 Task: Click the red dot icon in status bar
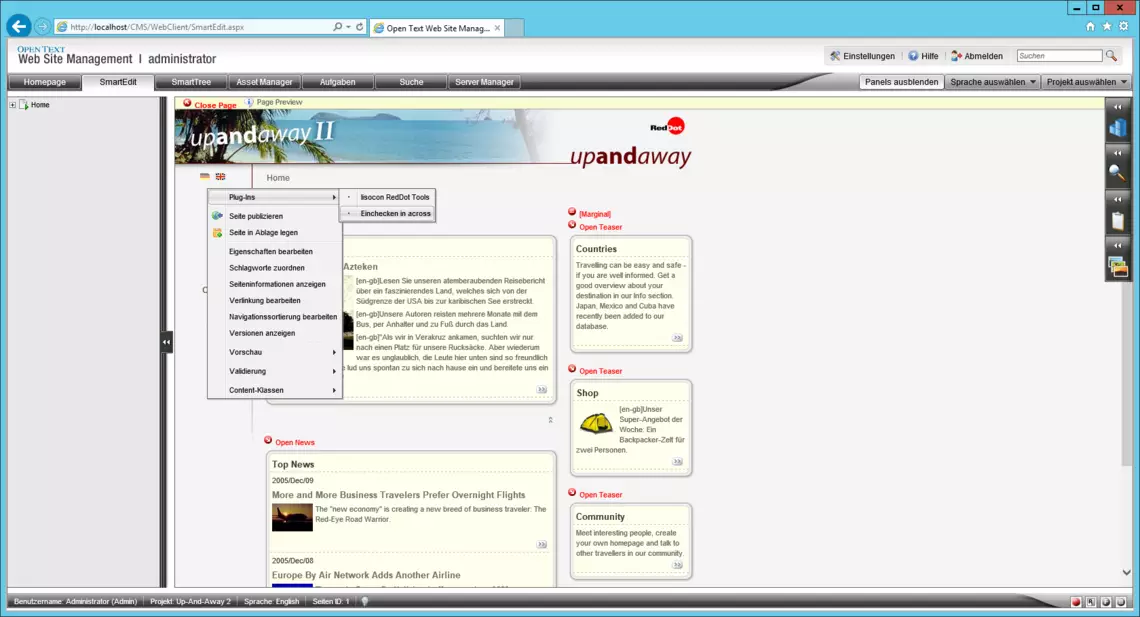pyautogui.click(x=1076, y=602)
